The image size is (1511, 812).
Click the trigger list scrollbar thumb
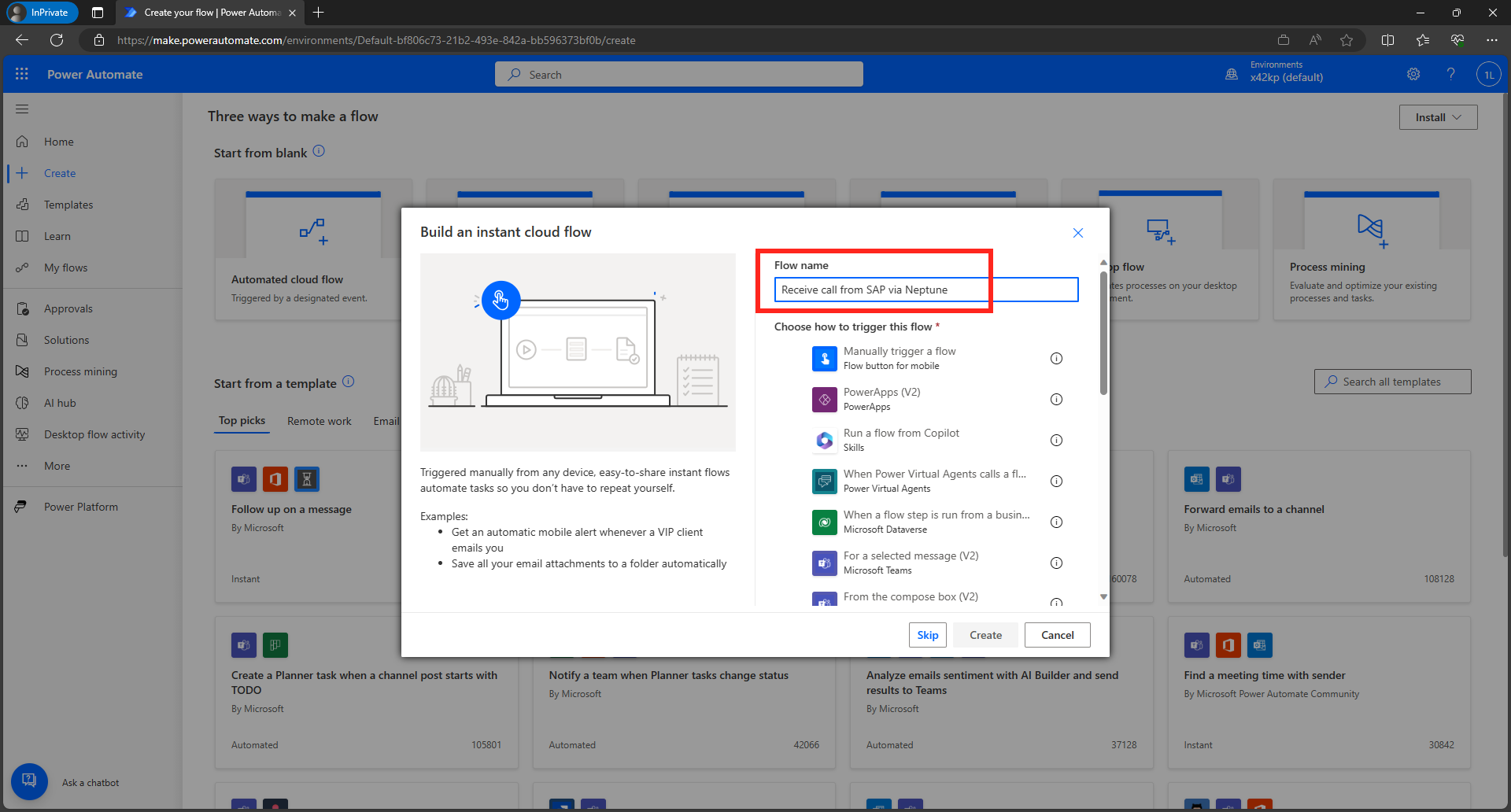[1103, 332]
